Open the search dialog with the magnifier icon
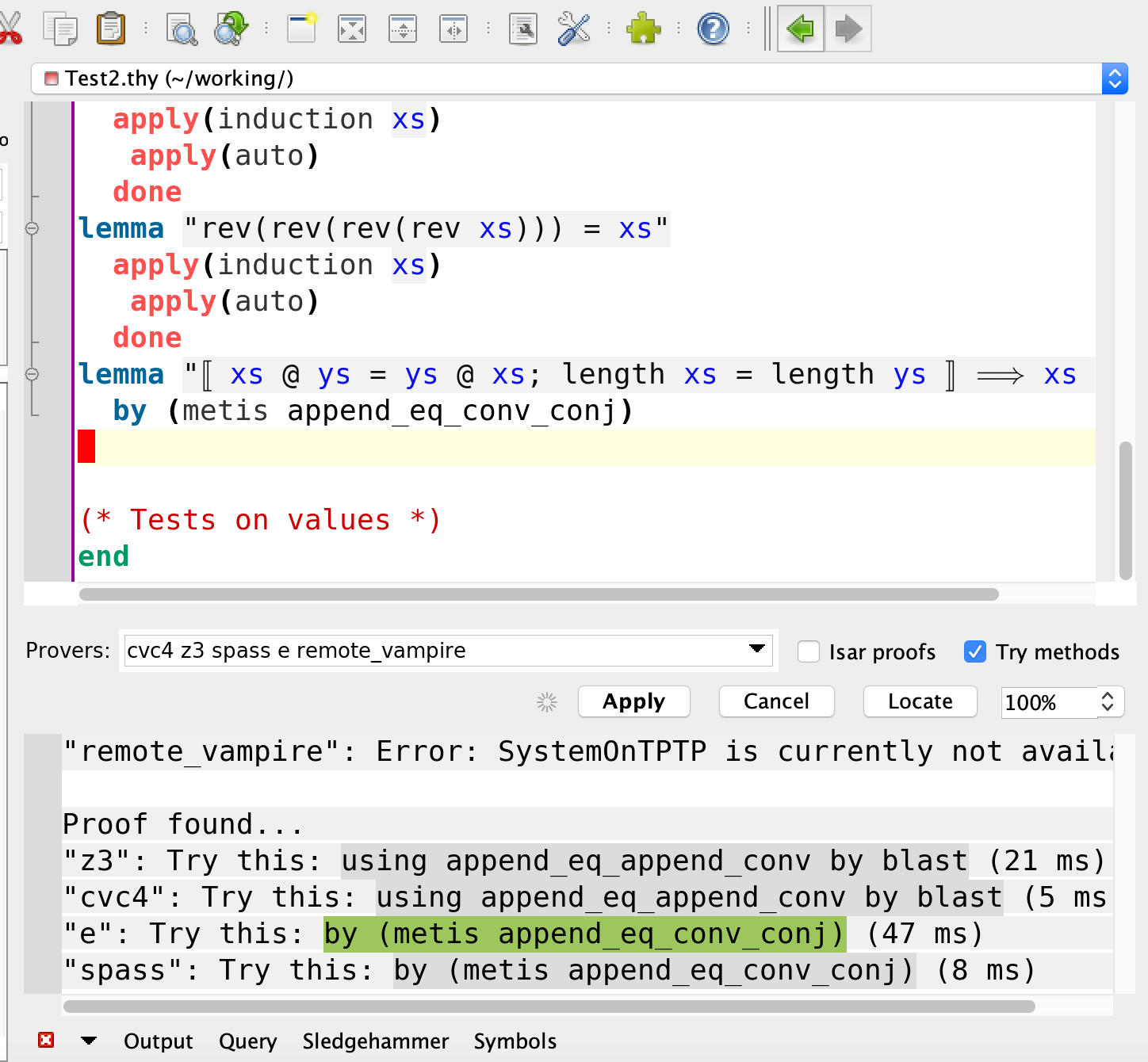This screenshot has height=1062, width=1148. 182,28
